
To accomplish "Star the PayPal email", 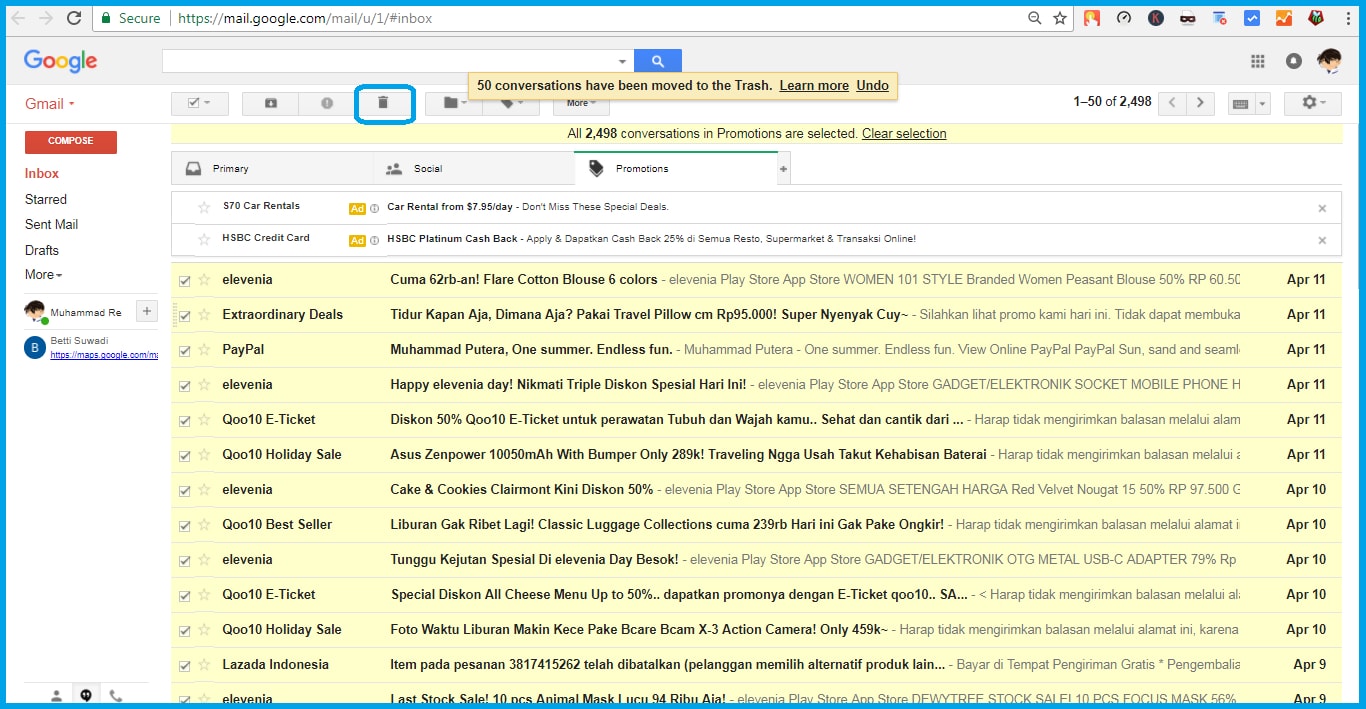I will coord(204,350).
